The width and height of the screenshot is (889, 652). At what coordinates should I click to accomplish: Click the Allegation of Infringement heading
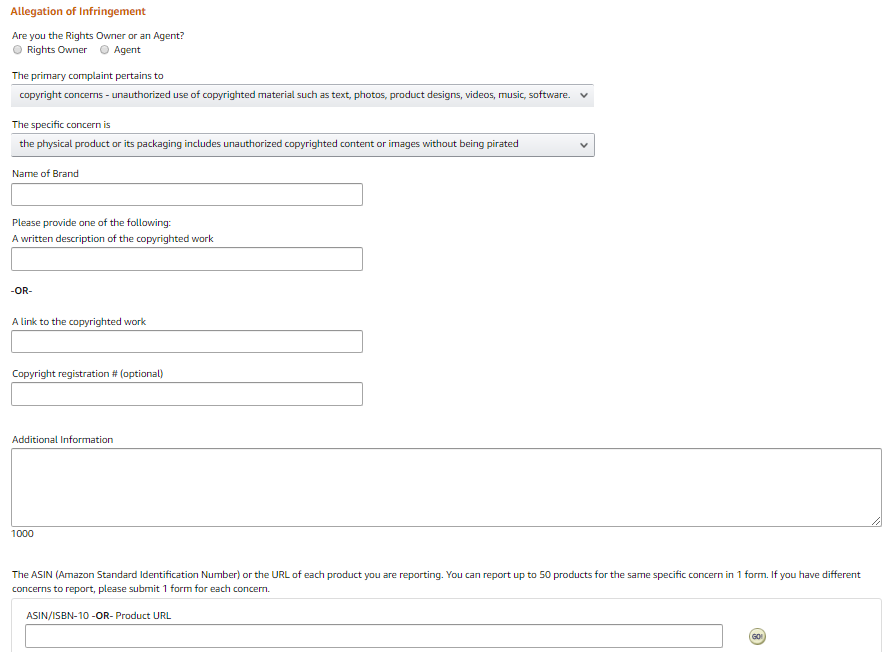coord(78,12)
